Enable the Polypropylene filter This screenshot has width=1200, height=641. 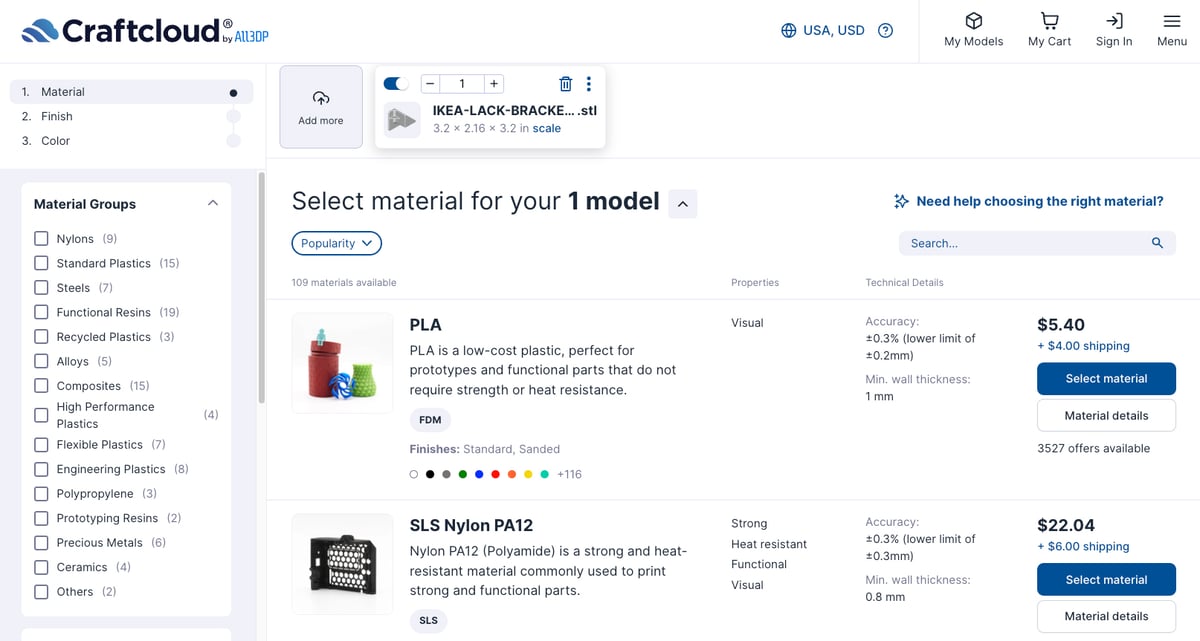click(x=41, y=493)
